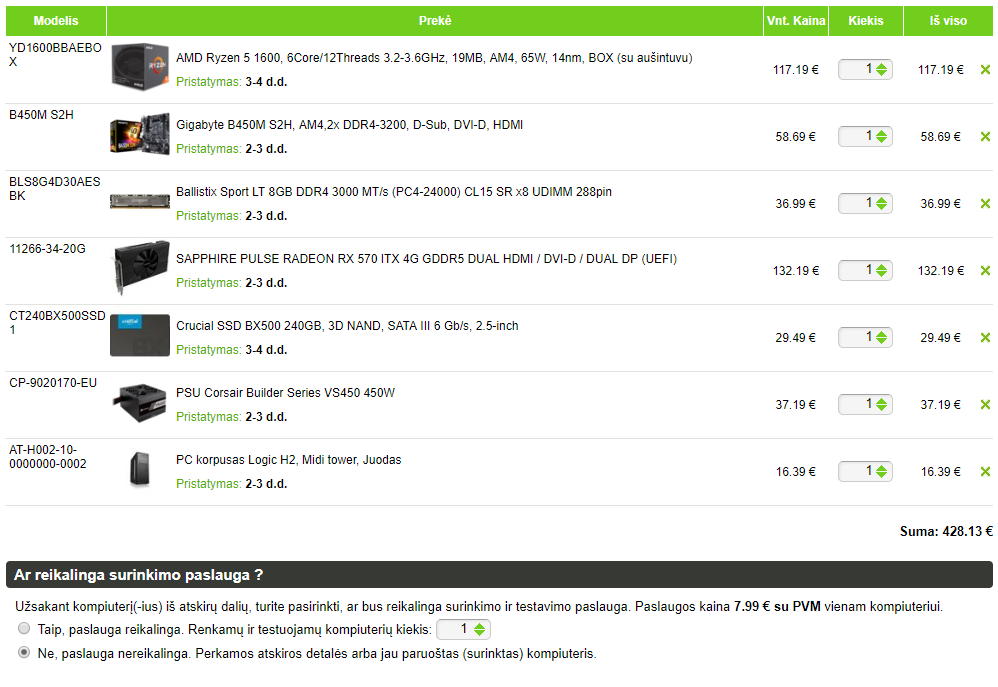Remove the AMD Ryzen 5 1600 from cart
The image size is (998, 687).
pos(985,69)
